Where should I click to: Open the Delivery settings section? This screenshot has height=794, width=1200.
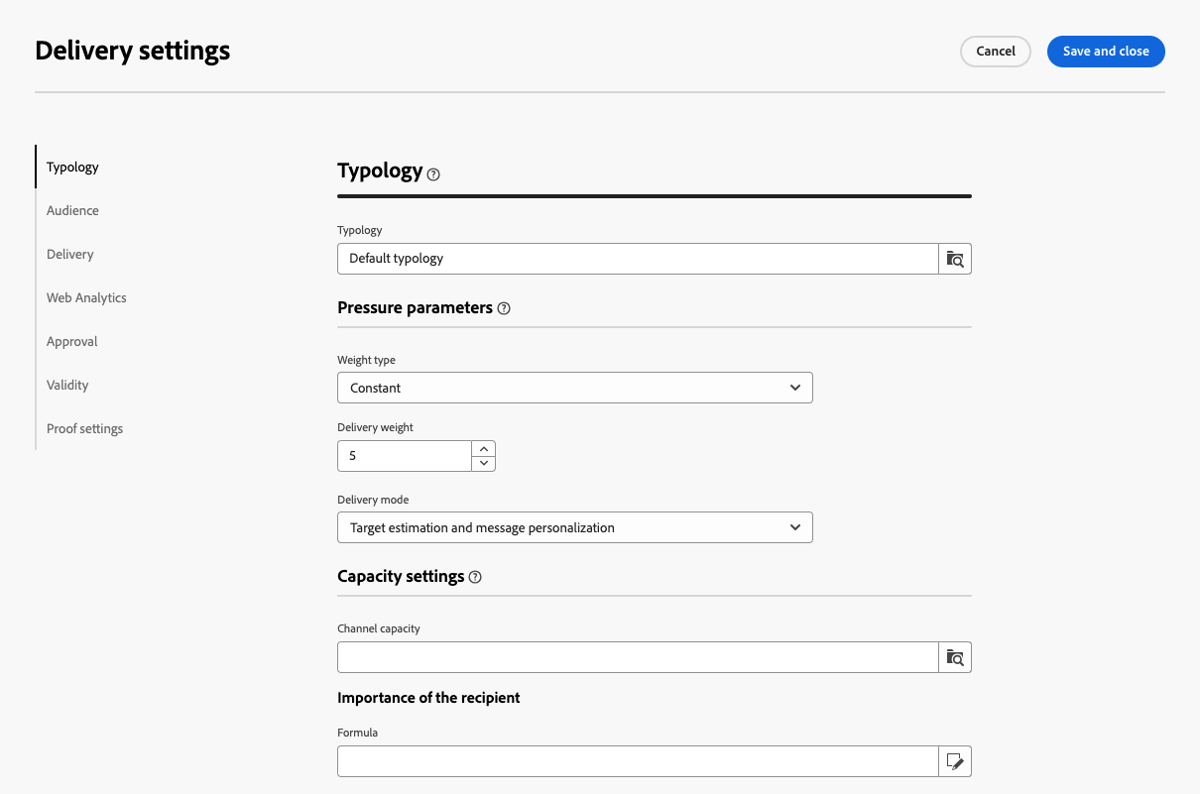(70, 254)
